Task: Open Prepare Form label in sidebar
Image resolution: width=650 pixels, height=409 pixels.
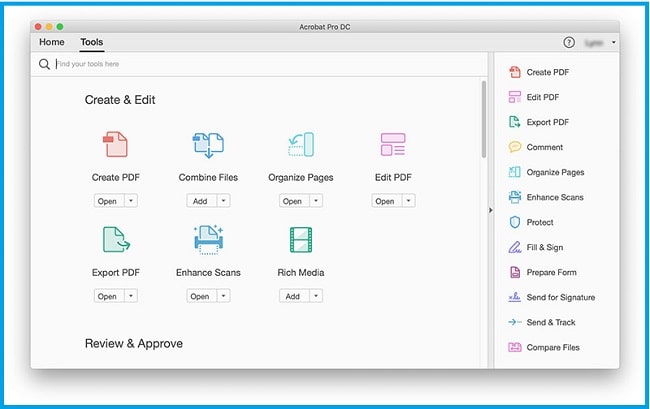Action: click(551, 272)
